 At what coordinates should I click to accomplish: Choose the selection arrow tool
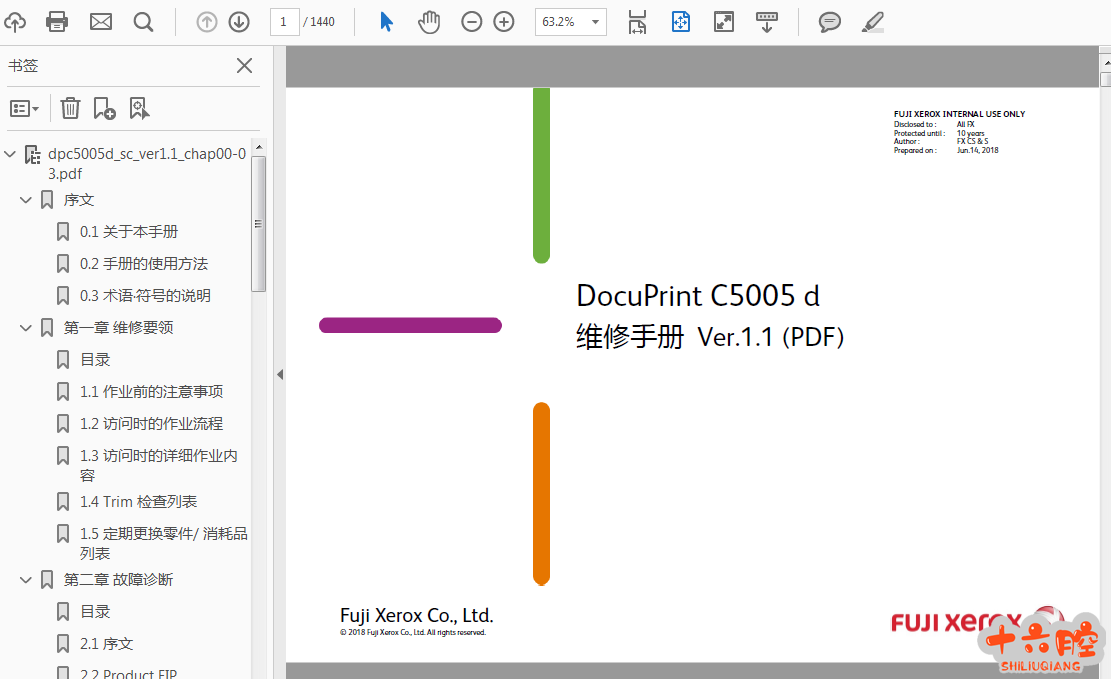(386, 22)
